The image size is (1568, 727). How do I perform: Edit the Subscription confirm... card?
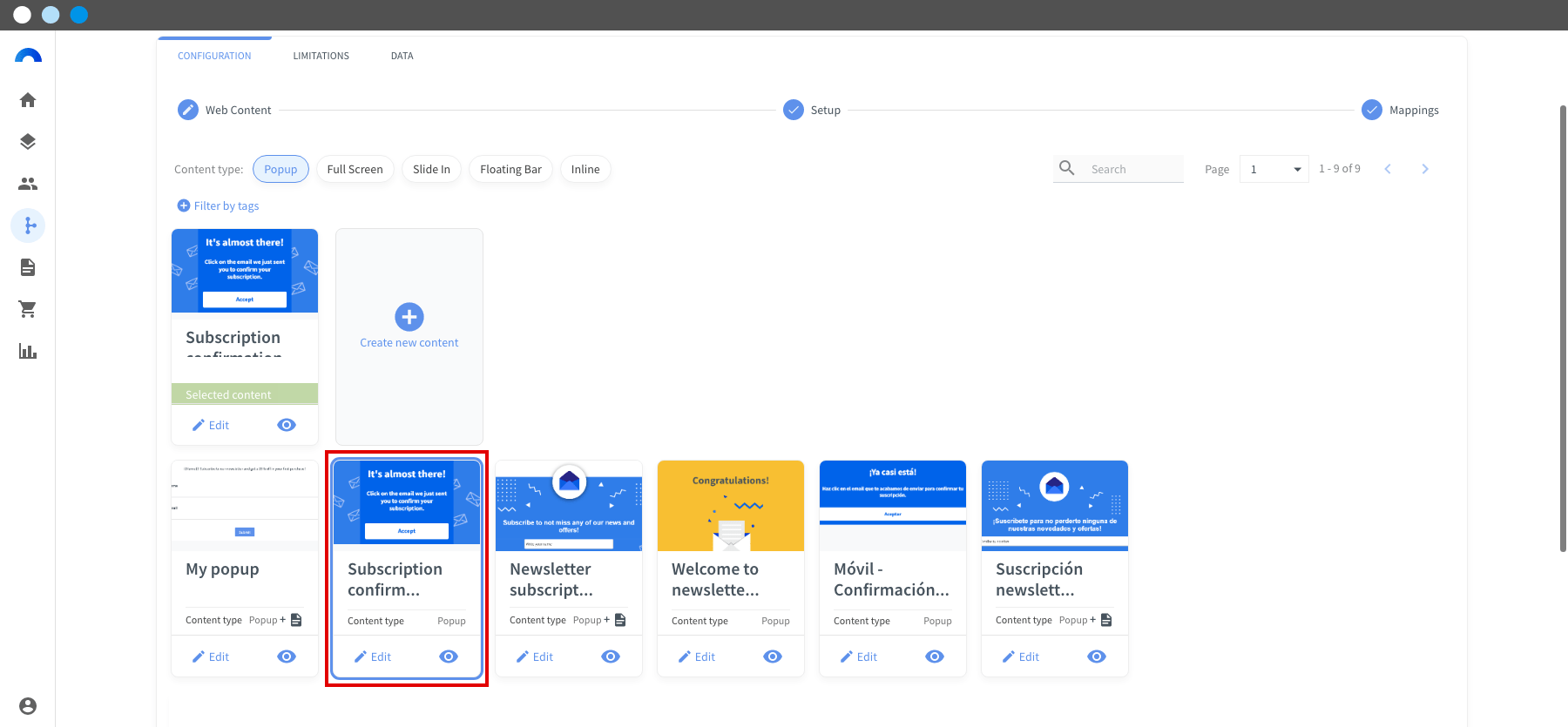pyautogui.click(x=373, y=656)
